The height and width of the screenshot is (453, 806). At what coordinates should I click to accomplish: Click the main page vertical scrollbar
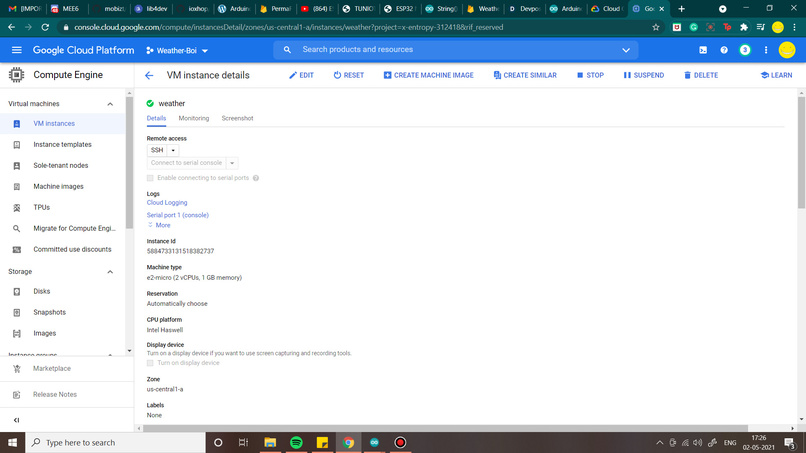801,152
